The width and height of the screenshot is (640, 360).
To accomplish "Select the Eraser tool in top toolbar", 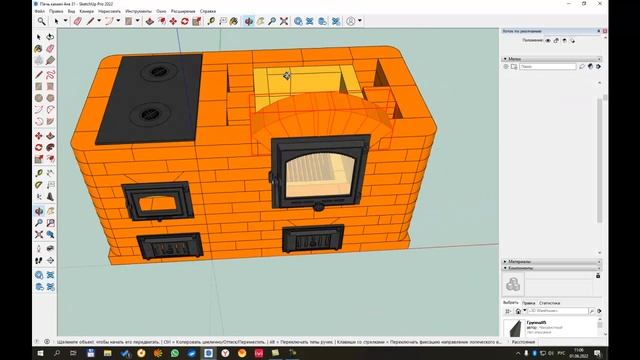I will pos(78,21).
